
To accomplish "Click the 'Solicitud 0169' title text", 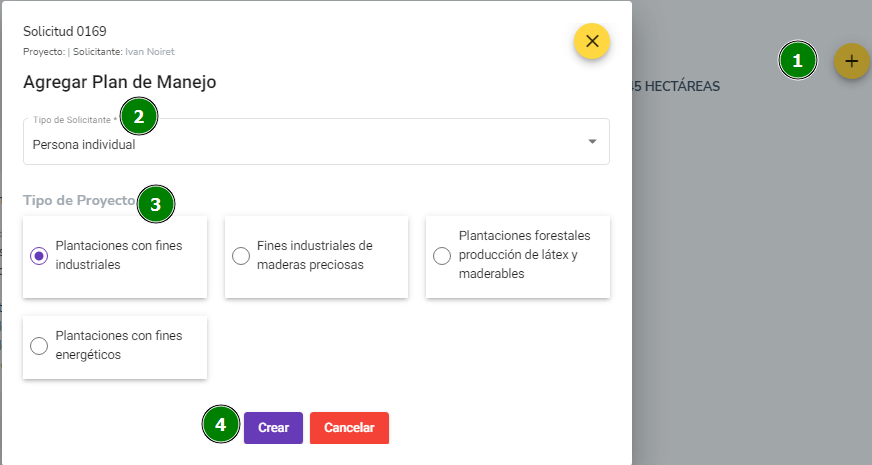I will [65, 31].
